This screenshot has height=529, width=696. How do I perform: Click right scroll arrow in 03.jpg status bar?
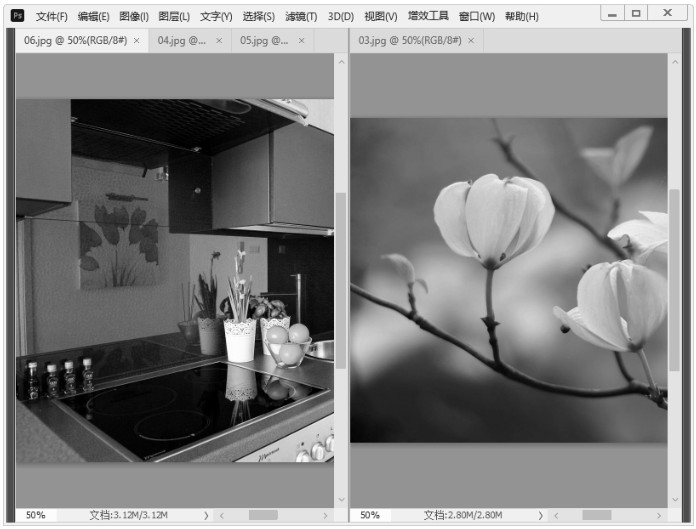(659, 516)
